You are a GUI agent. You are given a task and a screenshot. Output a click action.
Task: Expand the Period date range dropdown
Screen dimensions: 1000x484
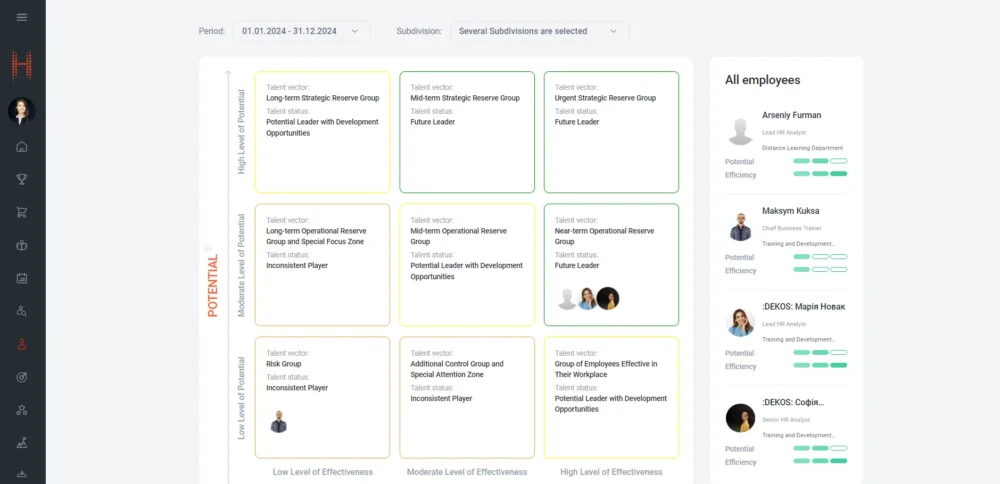[301, 31]
